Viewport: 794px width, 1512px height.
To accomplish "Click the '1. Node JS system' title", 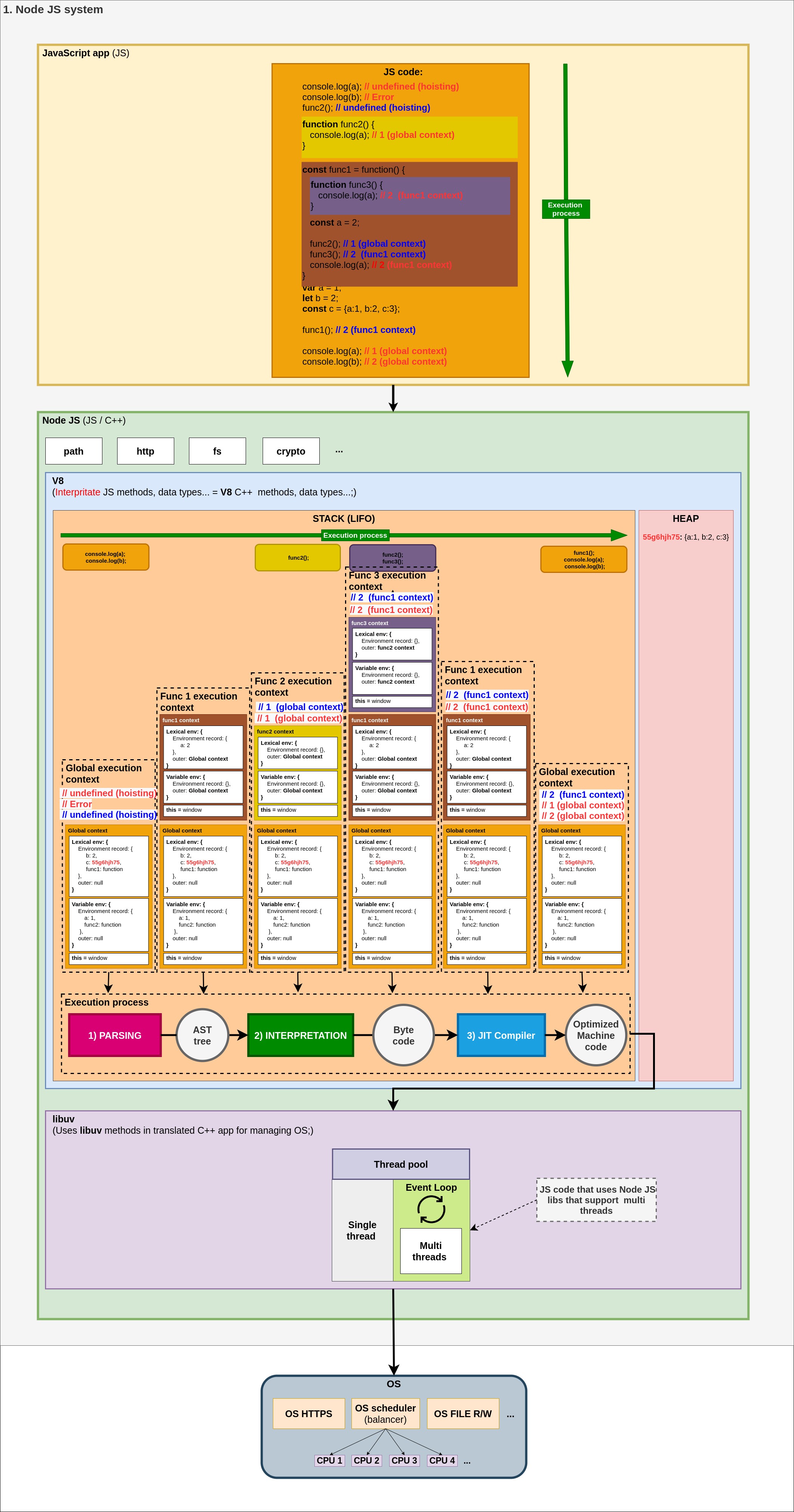I will [x=53, y=9].
